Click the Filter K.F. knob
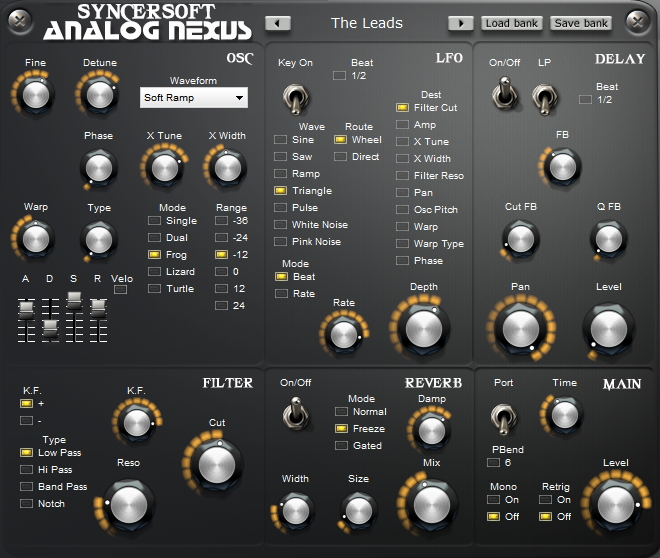Viewport: 660px width, 558px height. [137, 423]
